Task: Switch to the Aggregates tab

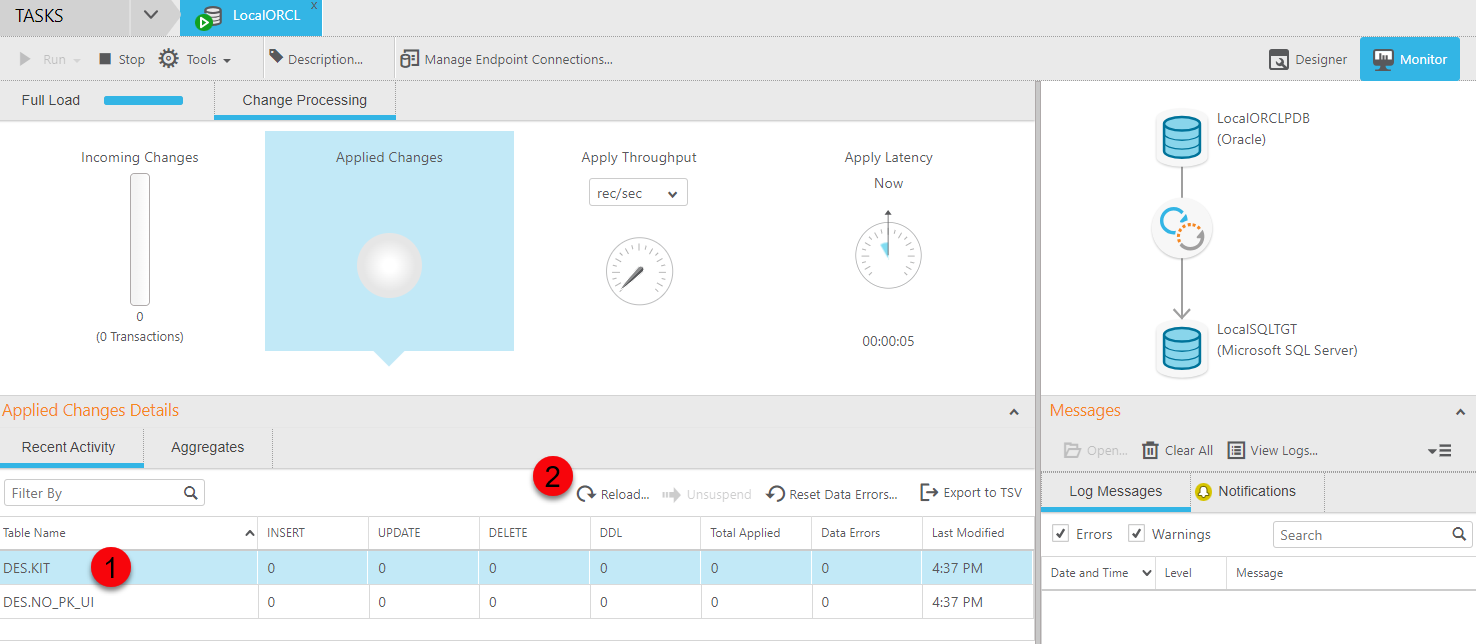Action: (x=207, y=447)
